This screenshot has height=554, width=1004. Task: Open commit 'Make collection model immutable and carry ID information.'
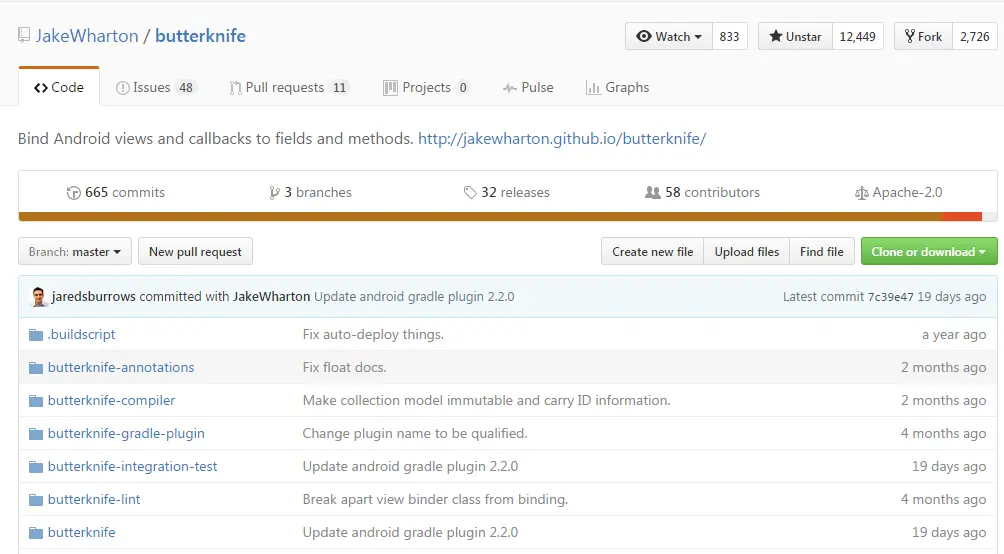(487, 401)
